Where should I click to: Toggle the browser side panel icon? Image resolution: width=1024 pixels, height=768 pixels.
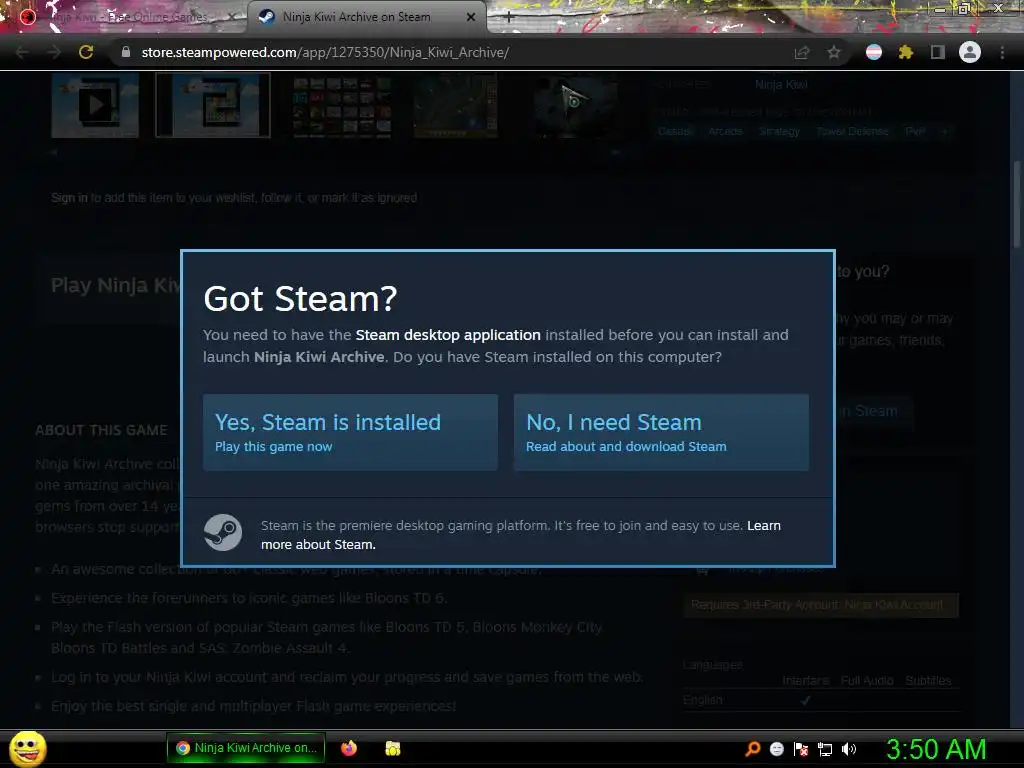(937, 52)
